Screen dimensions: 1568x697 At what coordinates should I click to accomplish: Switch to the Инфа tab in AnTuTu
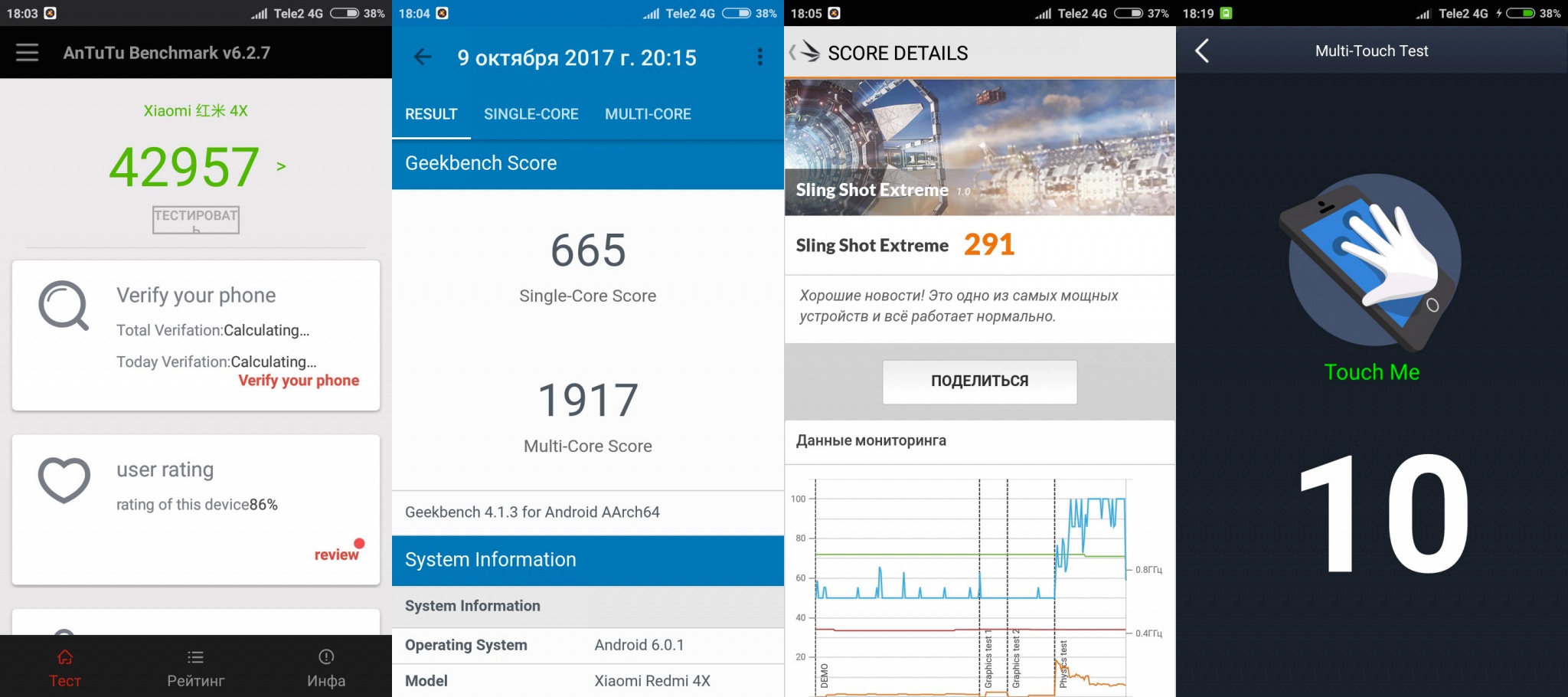pyautogui.click(x=326, y=667)
